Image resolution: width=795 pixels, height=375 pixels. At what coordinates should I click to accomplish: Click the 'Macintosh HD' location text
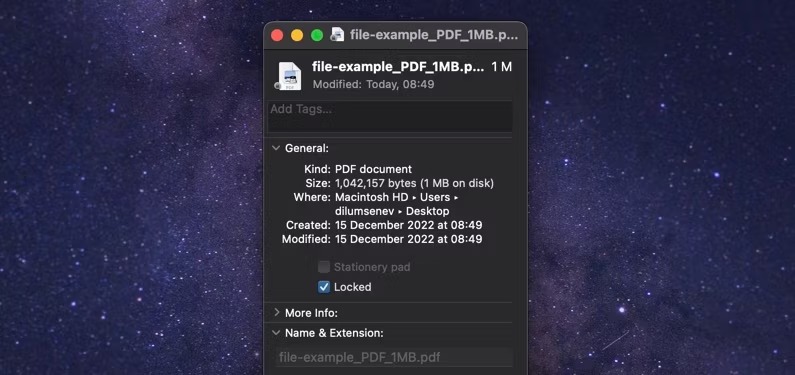pyautogui.click(x=372, y=197)
